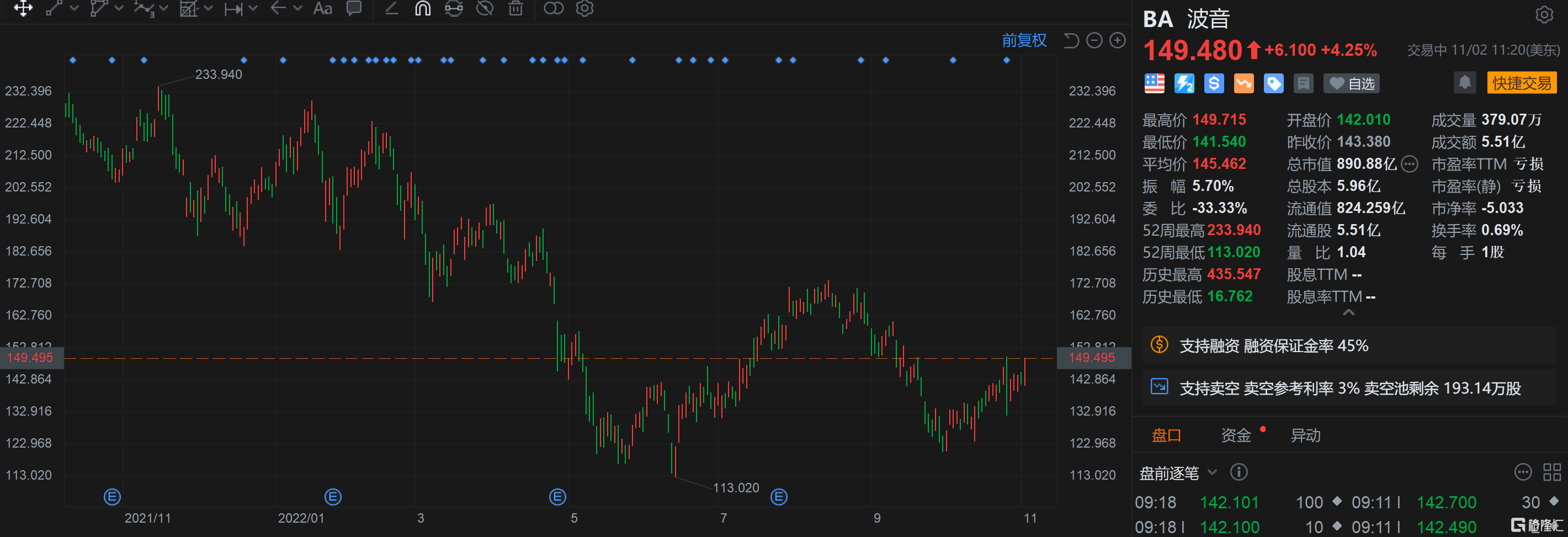Click the earnings E marker near 2021/11
Image resolution: width=1568 pixels, height=537 pixels.
pos(112,497)
